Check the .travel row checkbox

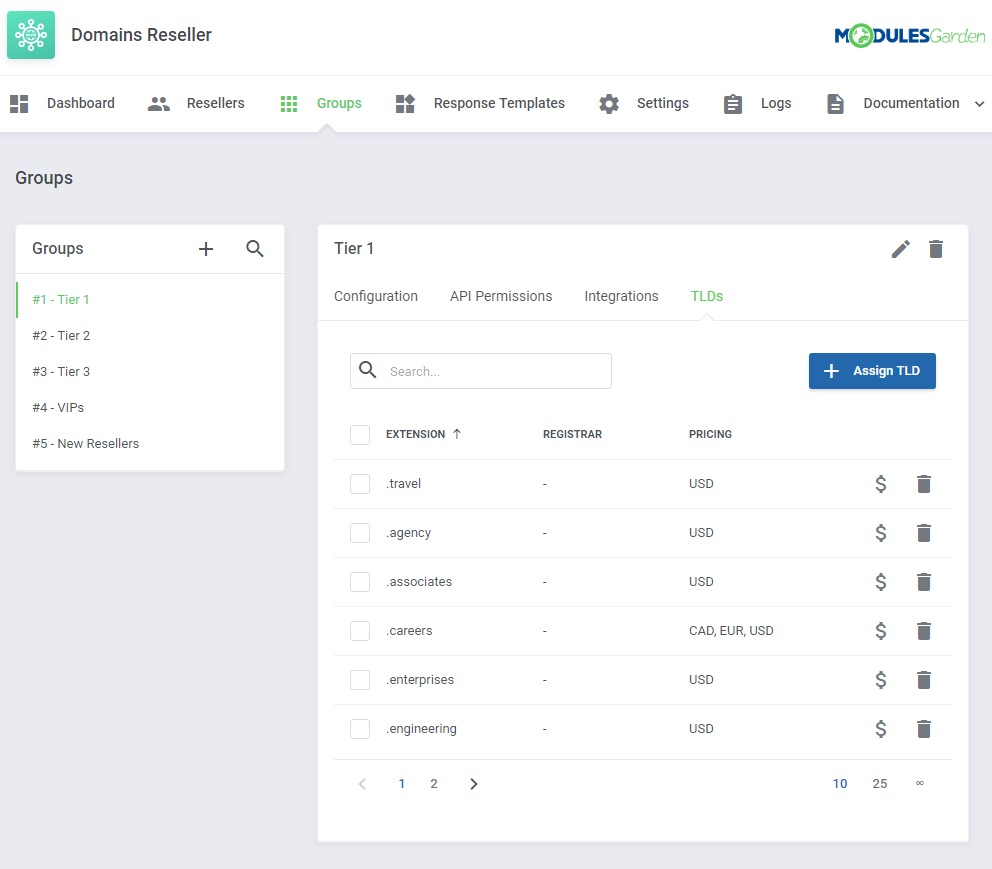(x=360, y=484)
